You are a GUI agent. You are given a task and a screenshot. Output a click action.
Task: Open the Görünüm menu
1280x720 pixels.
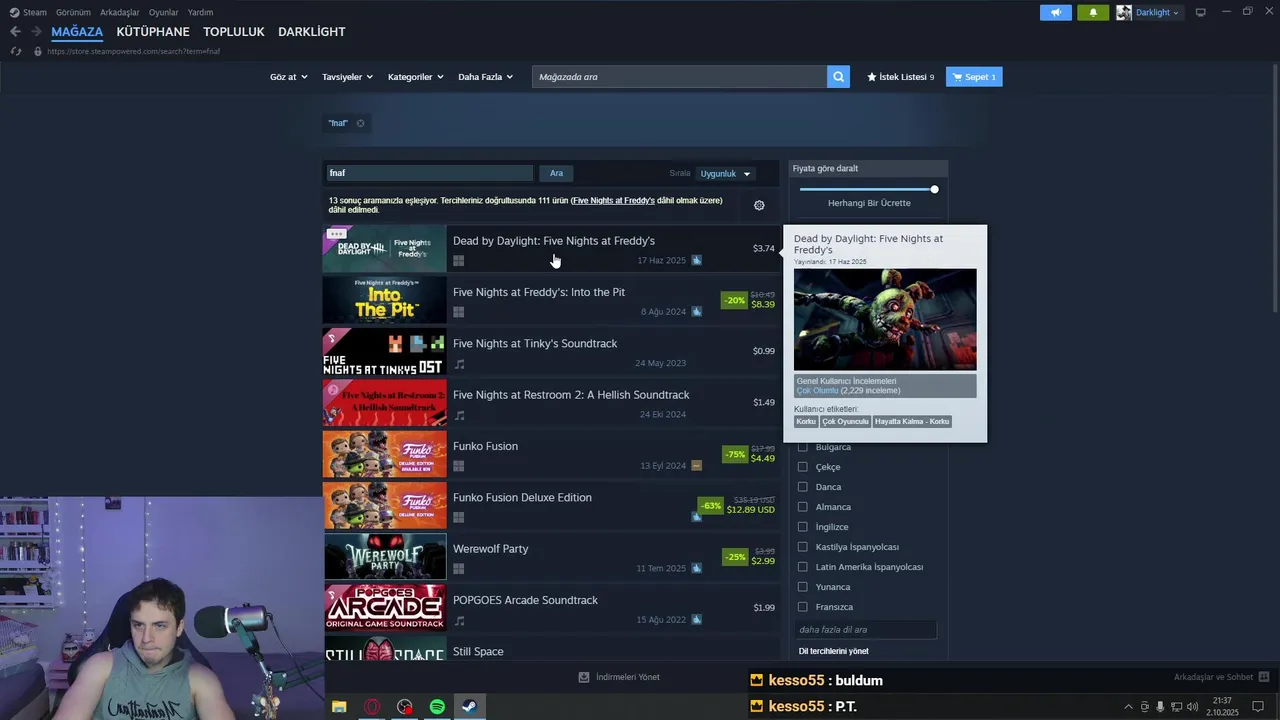pos(73,12)
